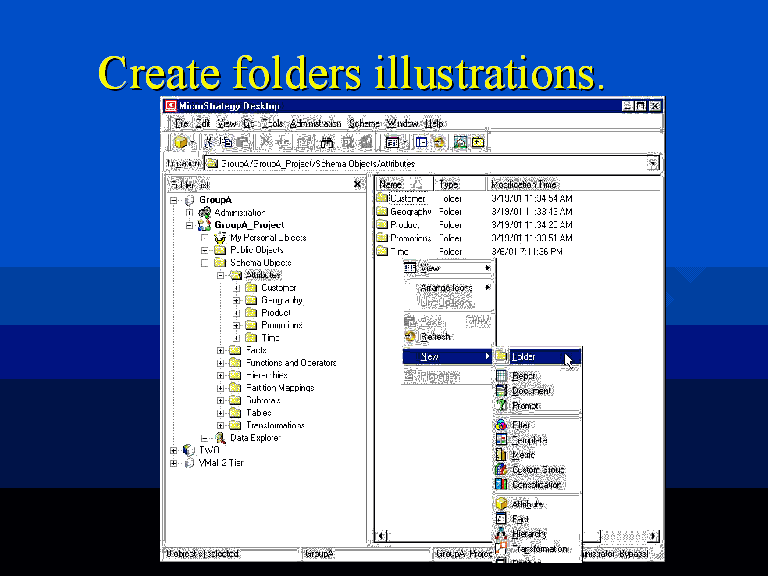Expand the Facts folder in the tree
768x576 pixels.
(220, 350)
